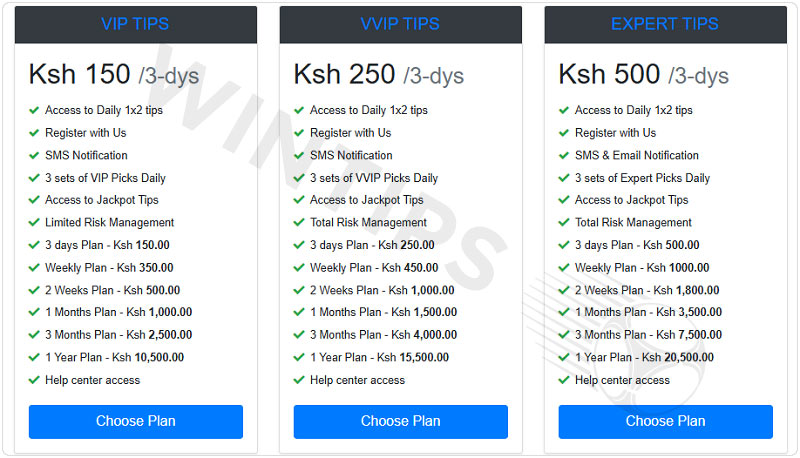The height and width of the screenshot is (458, 800).
Task: Open the VIP TIPS header link
Action: (x=135, y=24)
